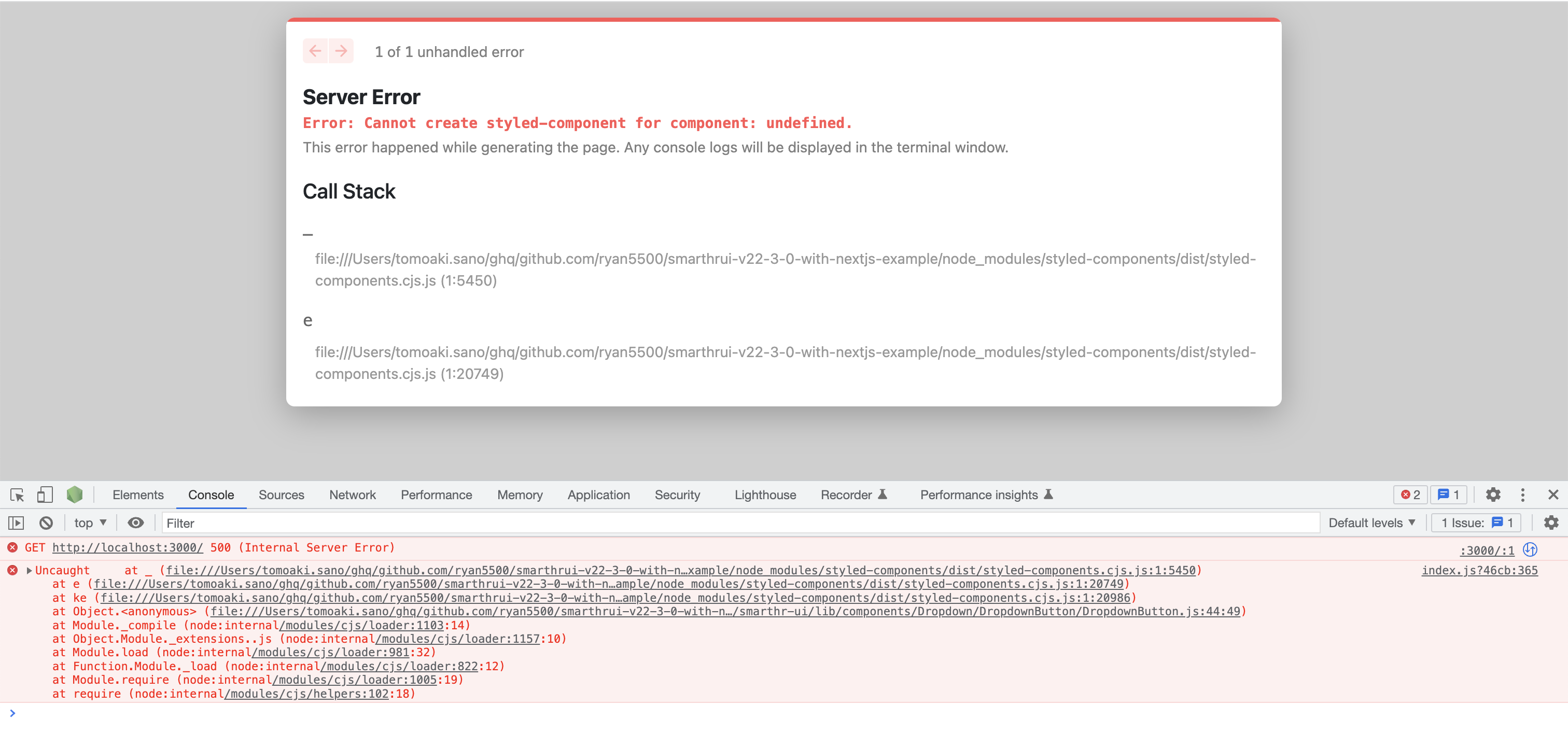The height and width of the screenshot is (734, 1568).
Task: Toggle the device toolbar
Action: 45,495
